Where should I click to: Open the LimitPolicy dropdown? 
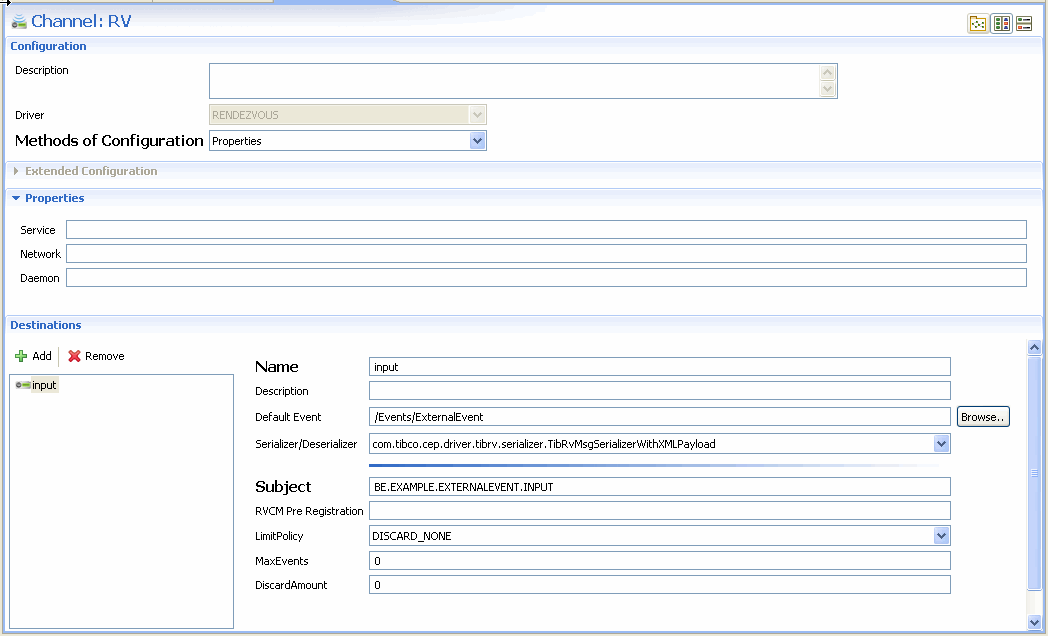941,536
